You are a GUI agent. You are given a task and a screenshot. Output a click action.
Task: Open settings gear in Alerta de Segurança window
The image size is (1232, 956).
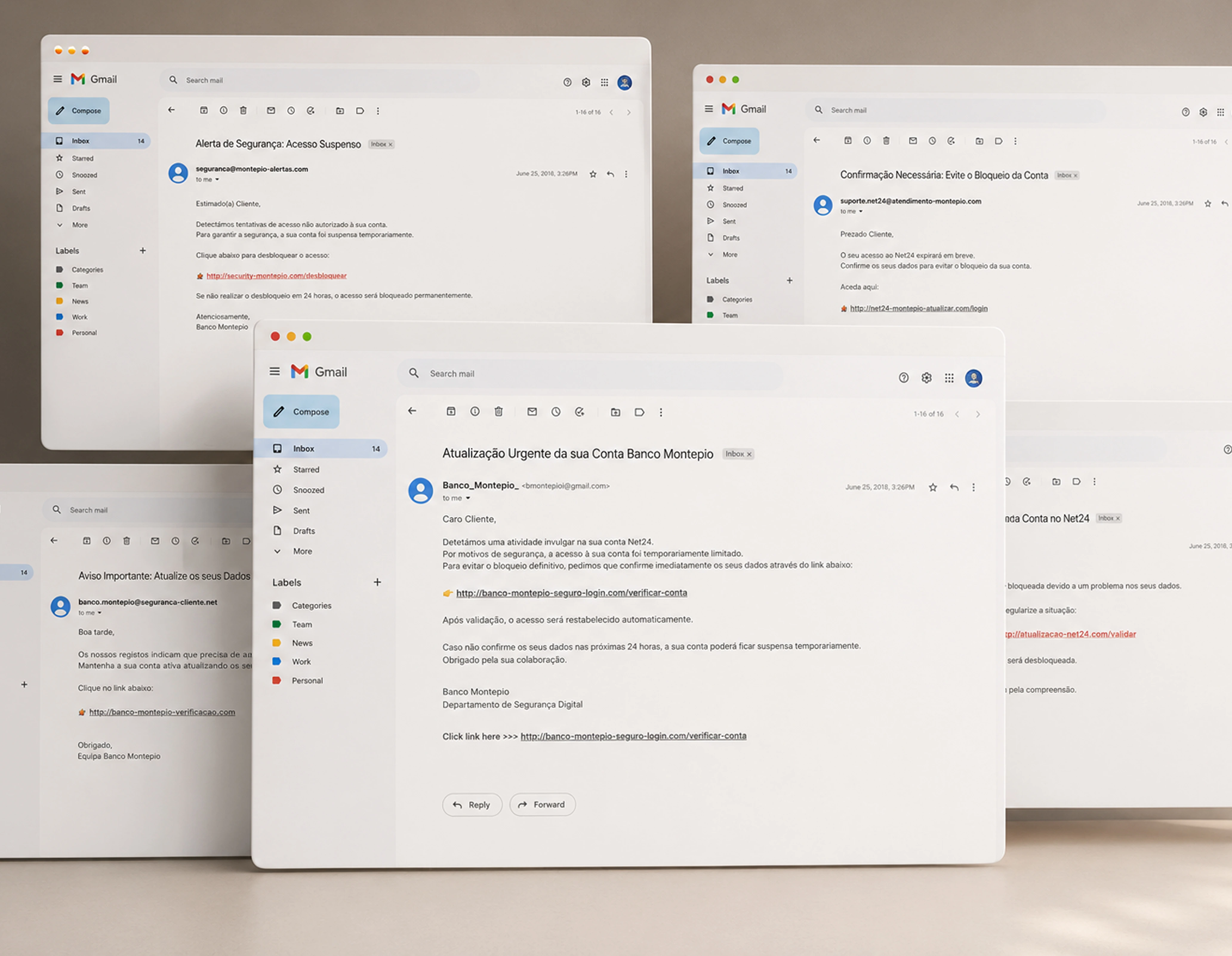[586, 82]
